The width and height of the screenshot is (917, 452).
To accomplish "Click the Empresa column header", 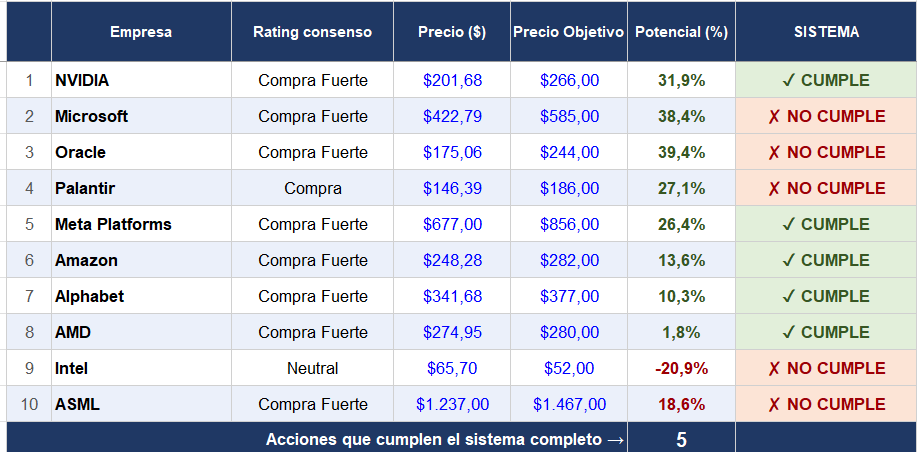I will (x=141, y=32).
